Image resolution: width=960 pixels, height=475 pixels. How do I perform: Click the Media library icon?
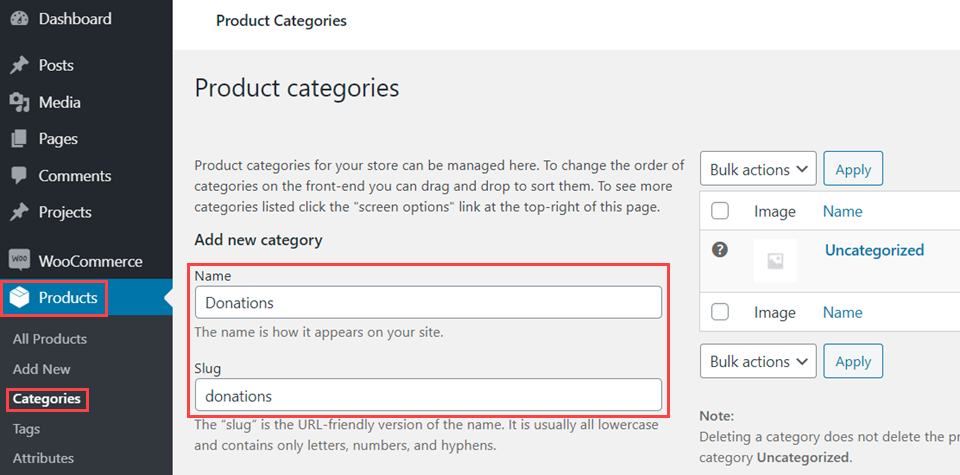pos(19,102)
